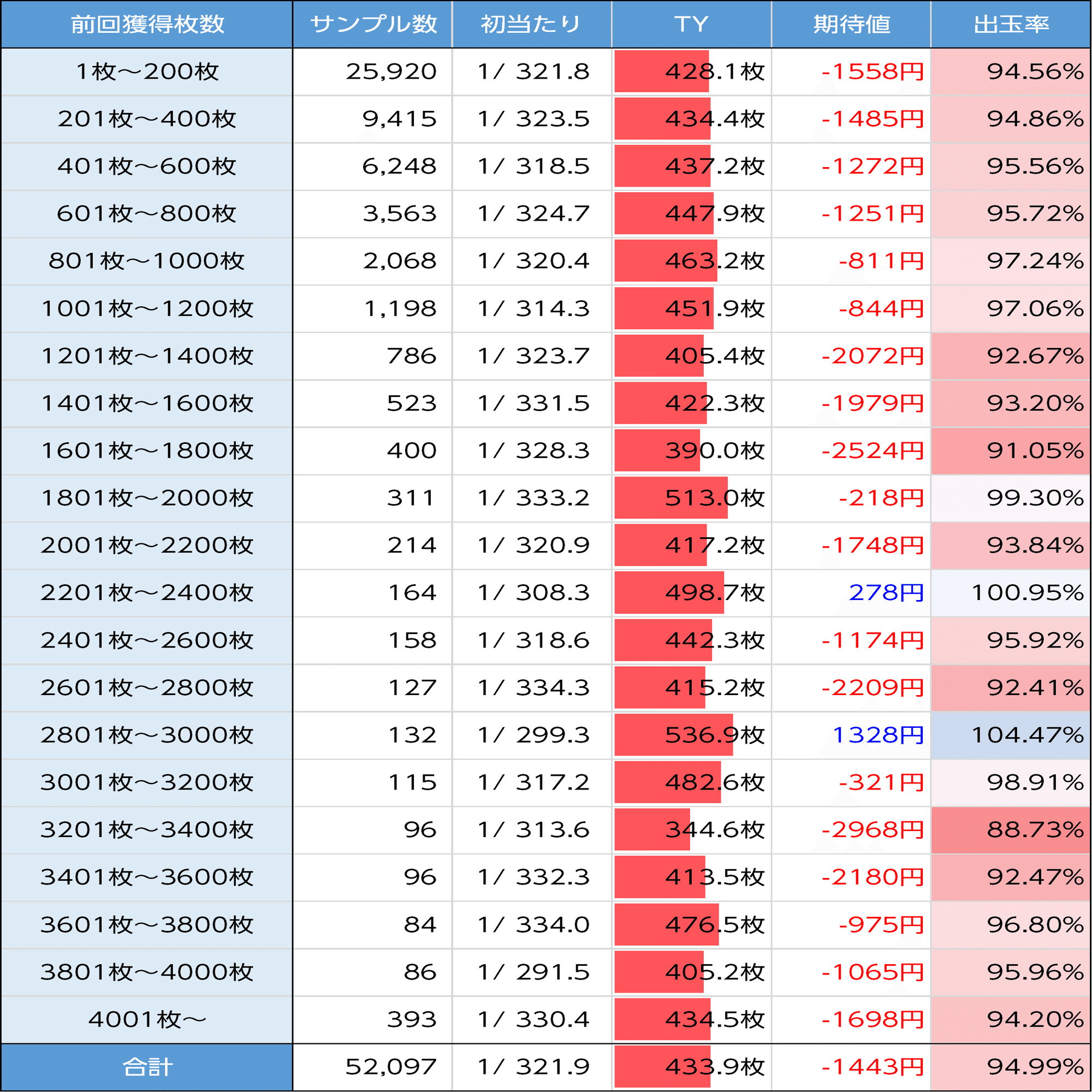
Task: Select the 25,920 sample count cell
Action: [x=391, y=72]
